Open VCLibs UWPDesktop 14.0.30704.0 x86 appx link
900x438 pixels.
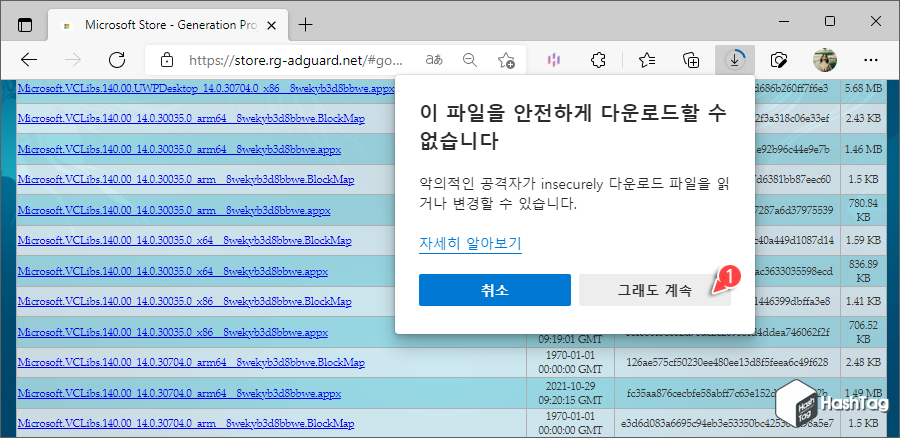click(206, 88)
